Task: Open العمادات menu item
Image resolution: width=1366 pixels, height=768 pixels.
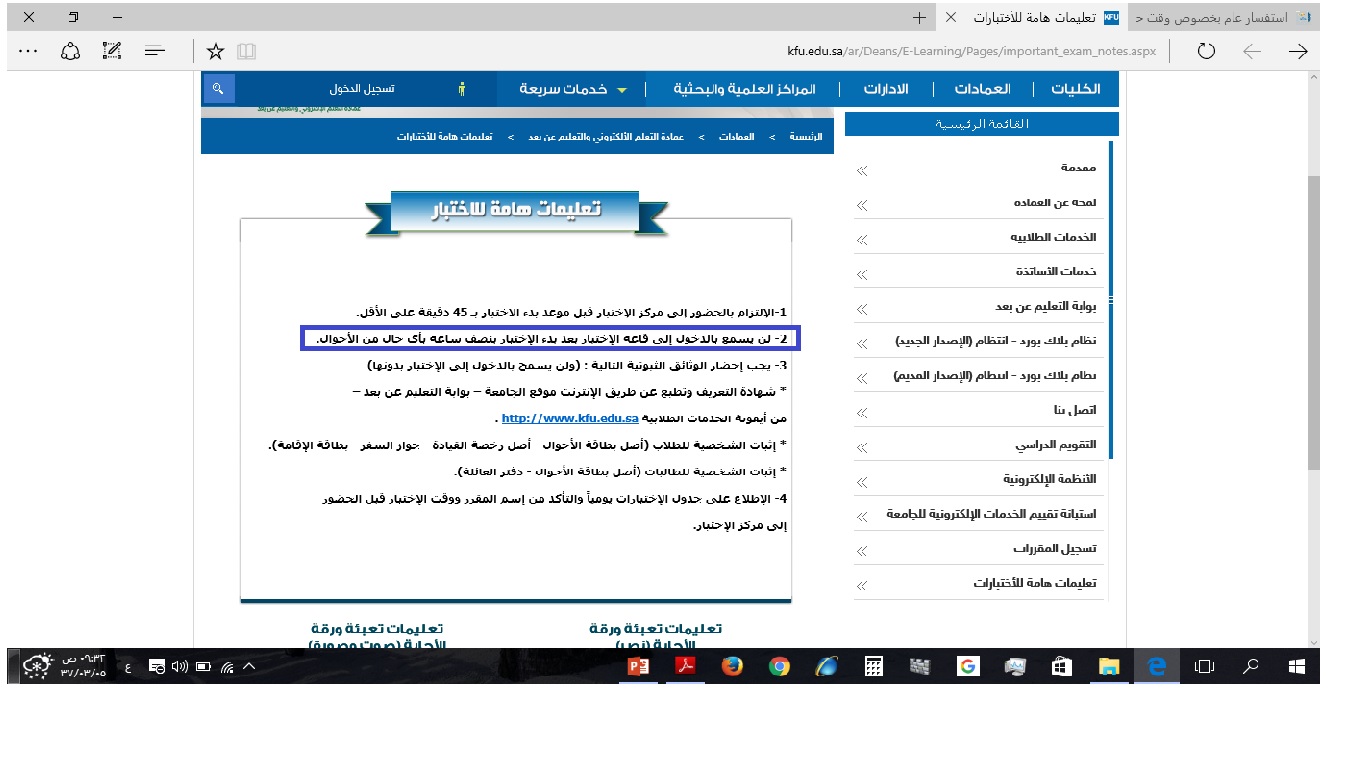Action: point(982,89)
